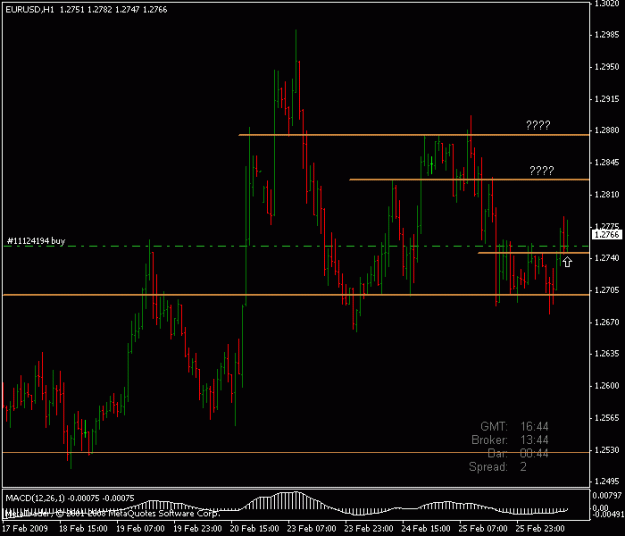Click the 17 Feb 2009 date label
The height and width of the screenshot is (536, 625).
[x=25, y=528]
